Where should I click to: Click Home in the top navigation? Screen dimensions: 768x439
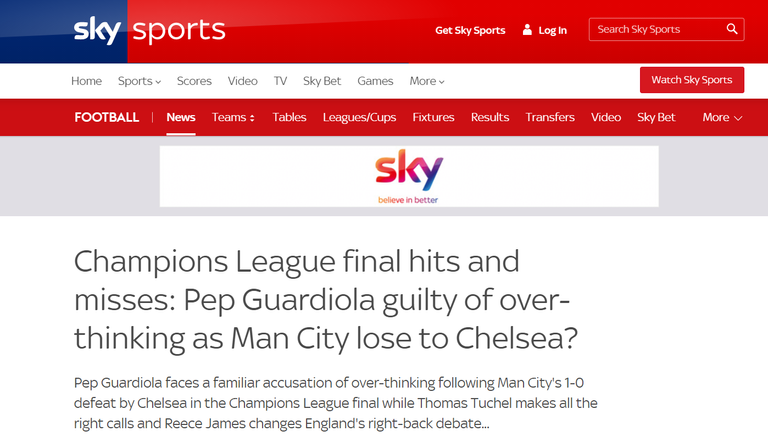click(x=87, y=81)
